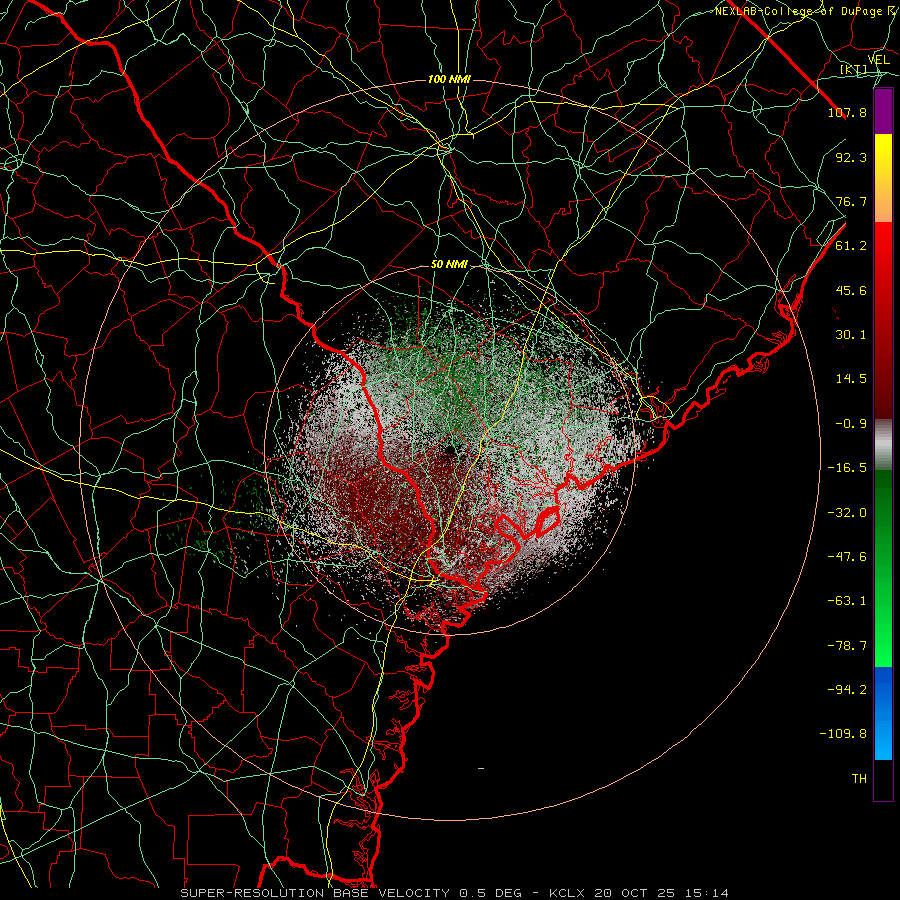Select the 45.6 legend value
Screen dimensions: 900x900
click(851, 290)
